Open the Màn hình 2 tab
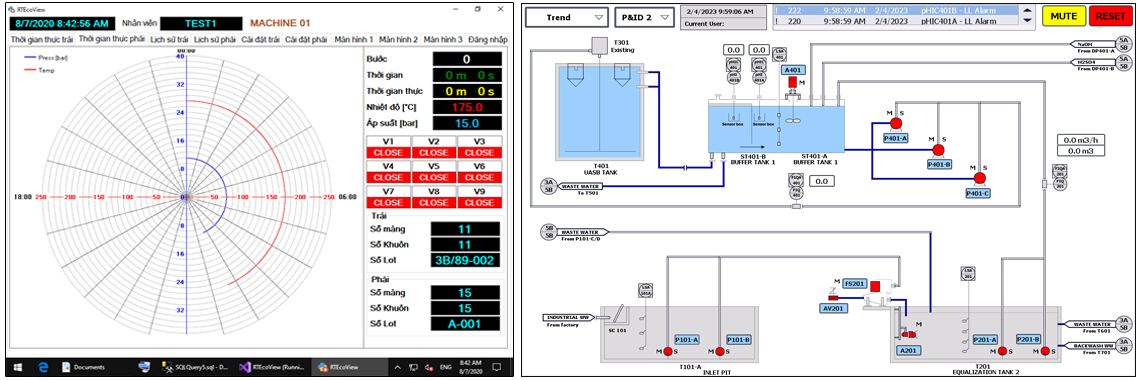The height and width of the screenshot is (380, 1140). pyautogui.click(x=398, y=39)
